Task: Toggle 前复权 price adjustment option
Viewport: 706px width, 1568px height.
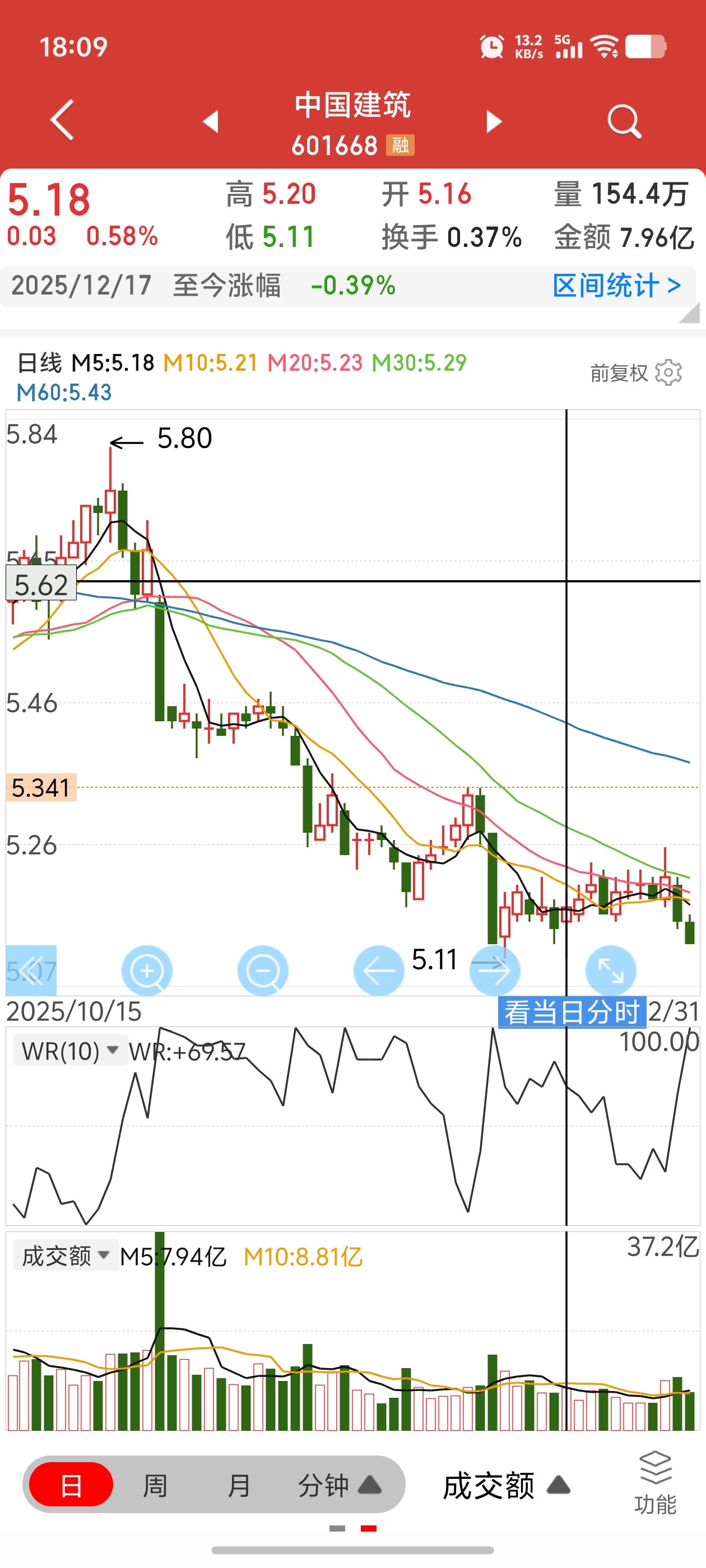Action: tap(619, 372)
